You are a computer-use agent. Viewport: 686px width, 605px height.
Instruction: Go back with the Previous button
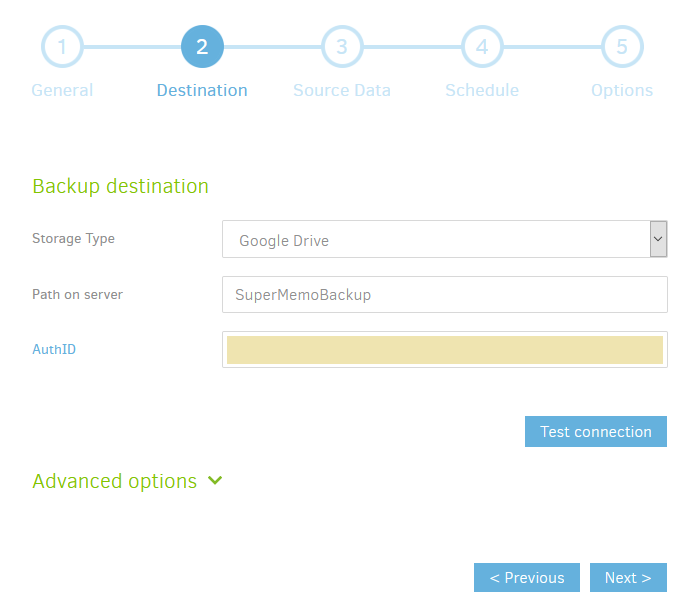click(x=527, y=577)
